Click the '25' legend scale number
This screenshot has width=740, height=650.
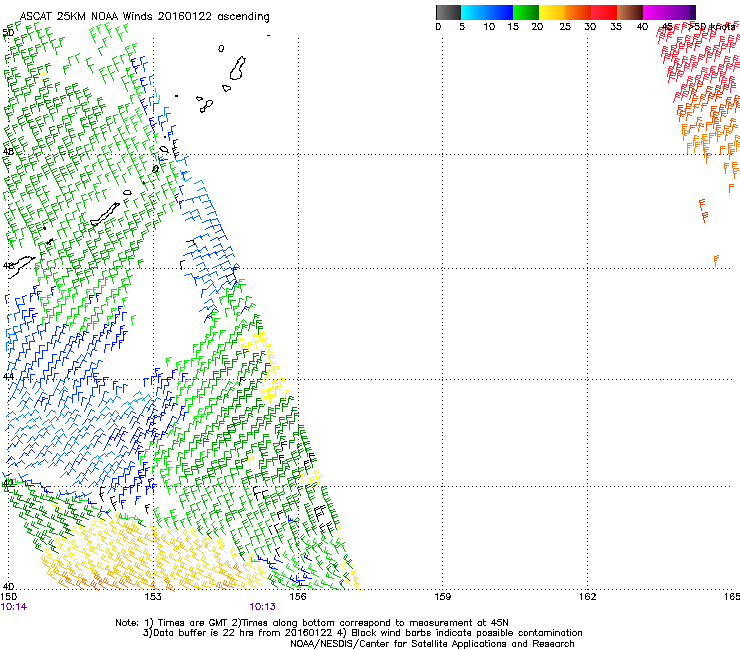tap(565, 27)
